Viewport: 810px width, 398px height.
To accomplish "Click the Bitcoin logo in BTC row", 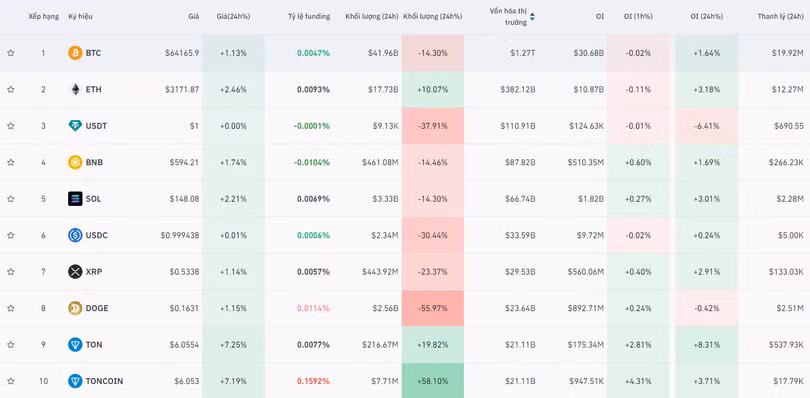I will click(x=75, y=53).
